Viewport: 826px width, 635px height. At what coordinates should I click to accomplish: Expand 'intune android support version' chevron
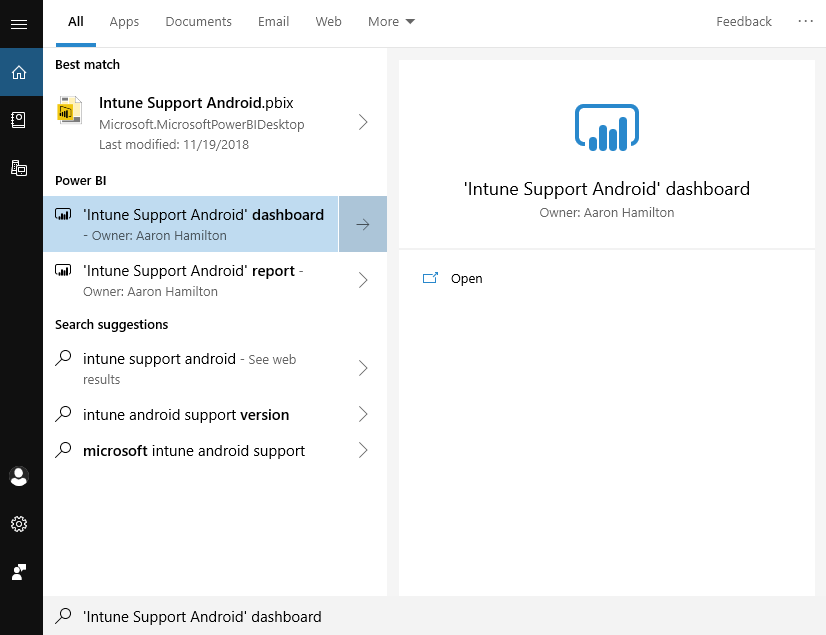[363, 414]
